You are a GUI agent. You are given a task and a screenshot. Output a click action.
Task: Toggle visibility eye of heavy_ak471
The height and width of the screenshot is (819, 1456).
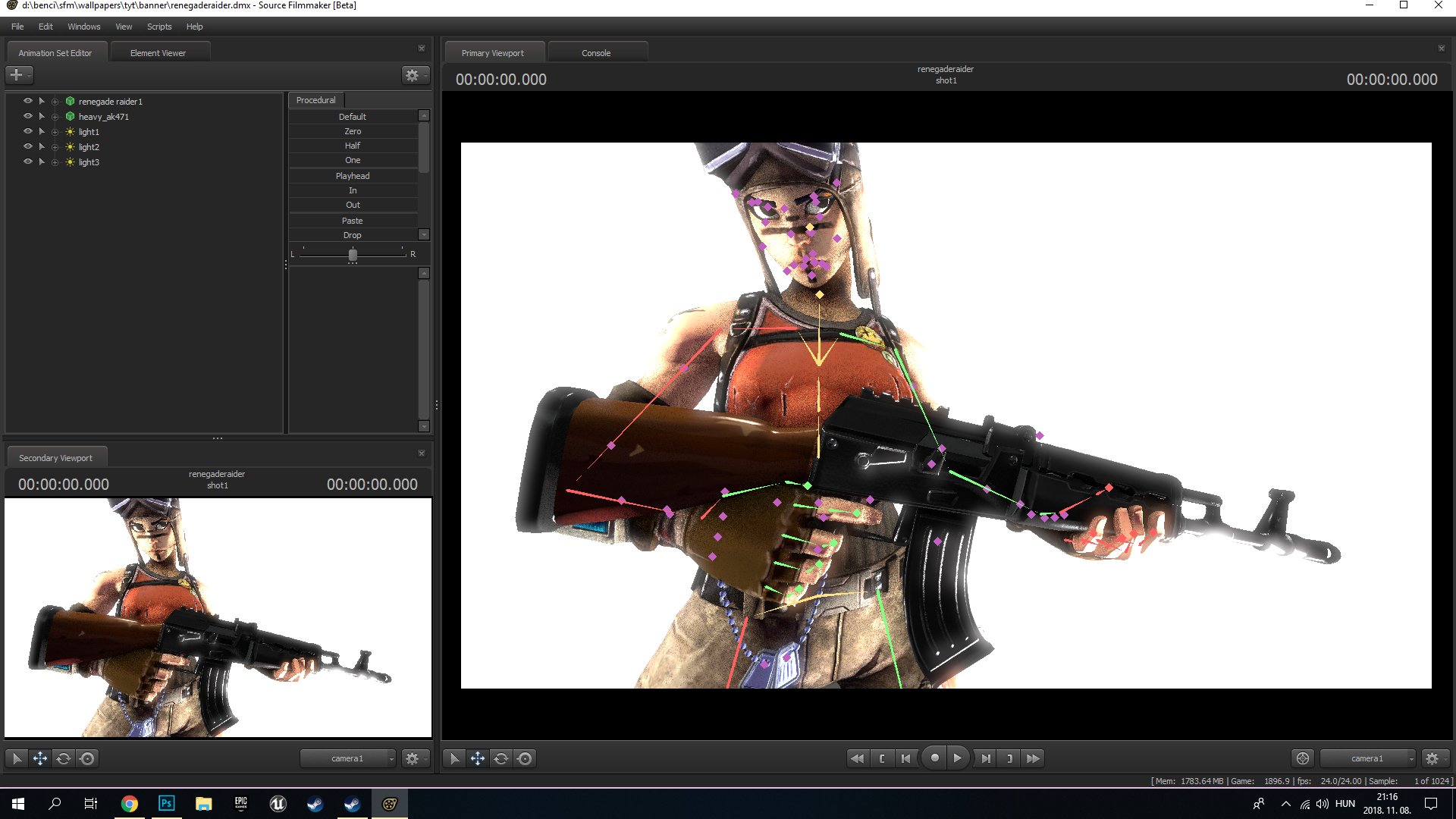click(28, 116)
